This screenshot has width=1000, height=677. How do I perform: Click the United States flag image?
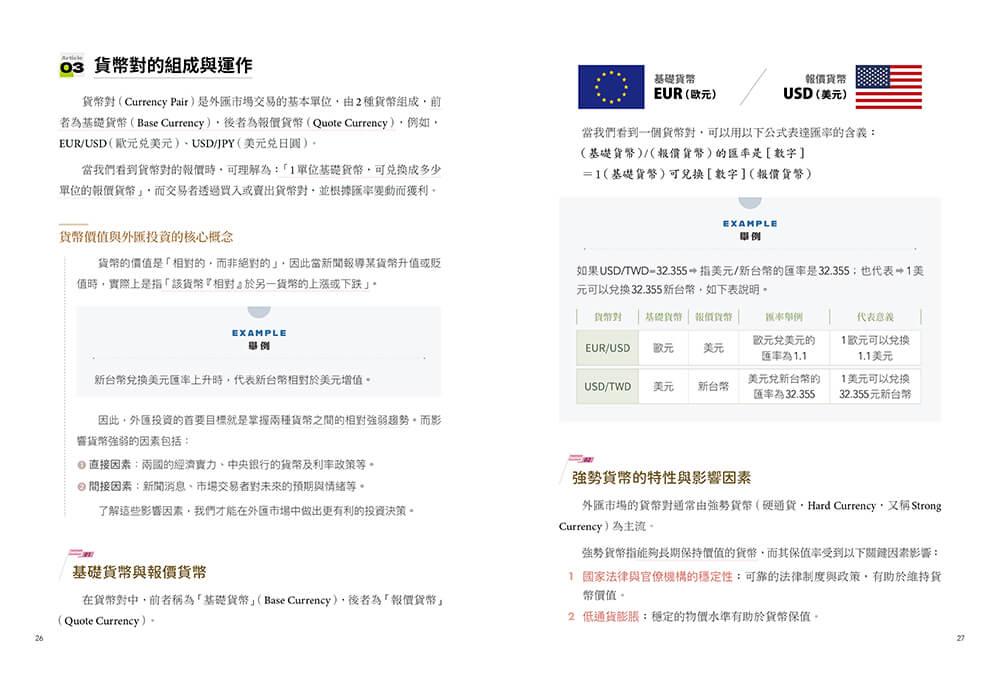pos(888,87)
